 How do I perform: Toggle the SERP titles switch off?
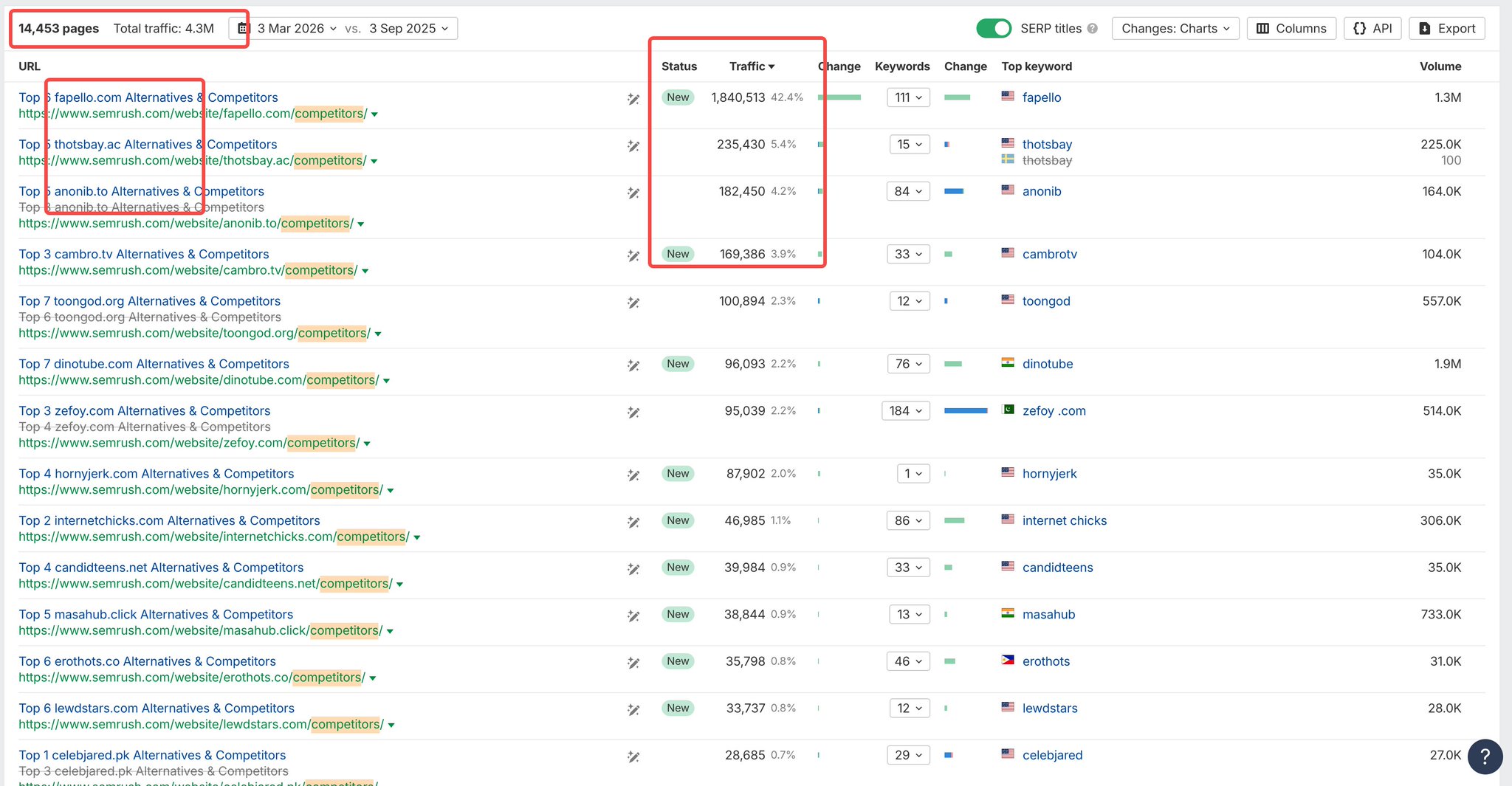(x=994, y=29)
